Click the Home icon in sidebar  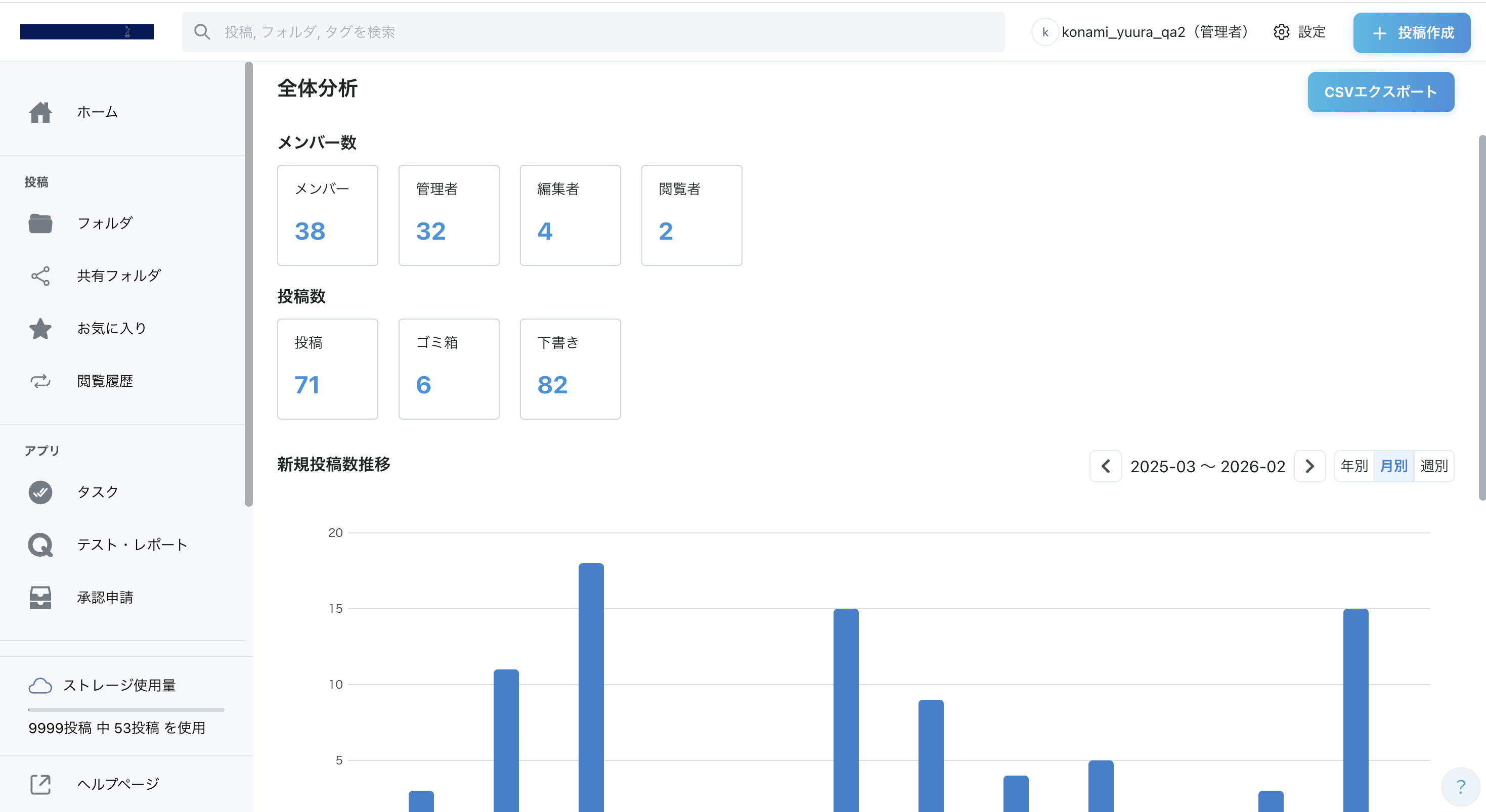click(x=40, y=112)
